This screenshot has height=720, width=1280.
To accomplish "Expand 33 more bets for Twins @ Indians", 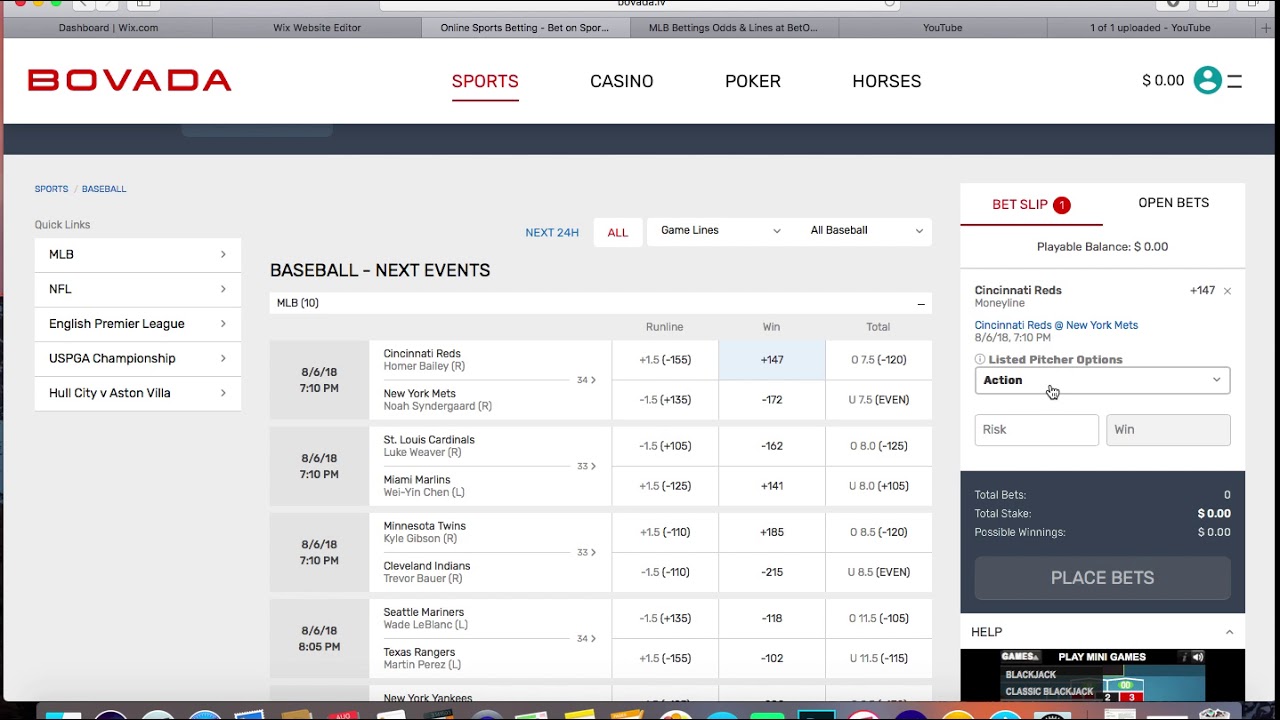I will pyautogui.click(x=586, y=552).
